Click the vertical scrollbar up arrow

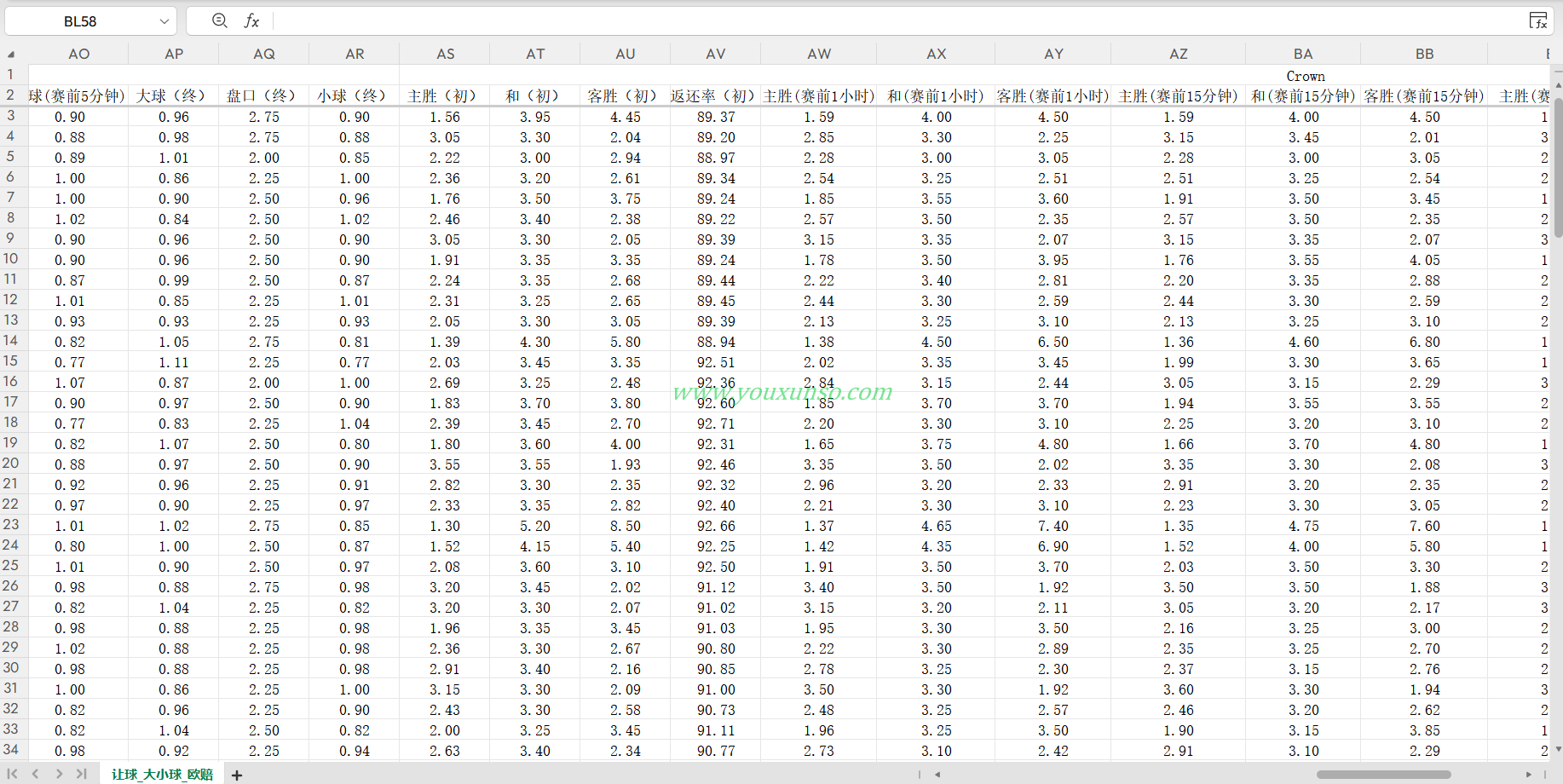point(1558,85)
